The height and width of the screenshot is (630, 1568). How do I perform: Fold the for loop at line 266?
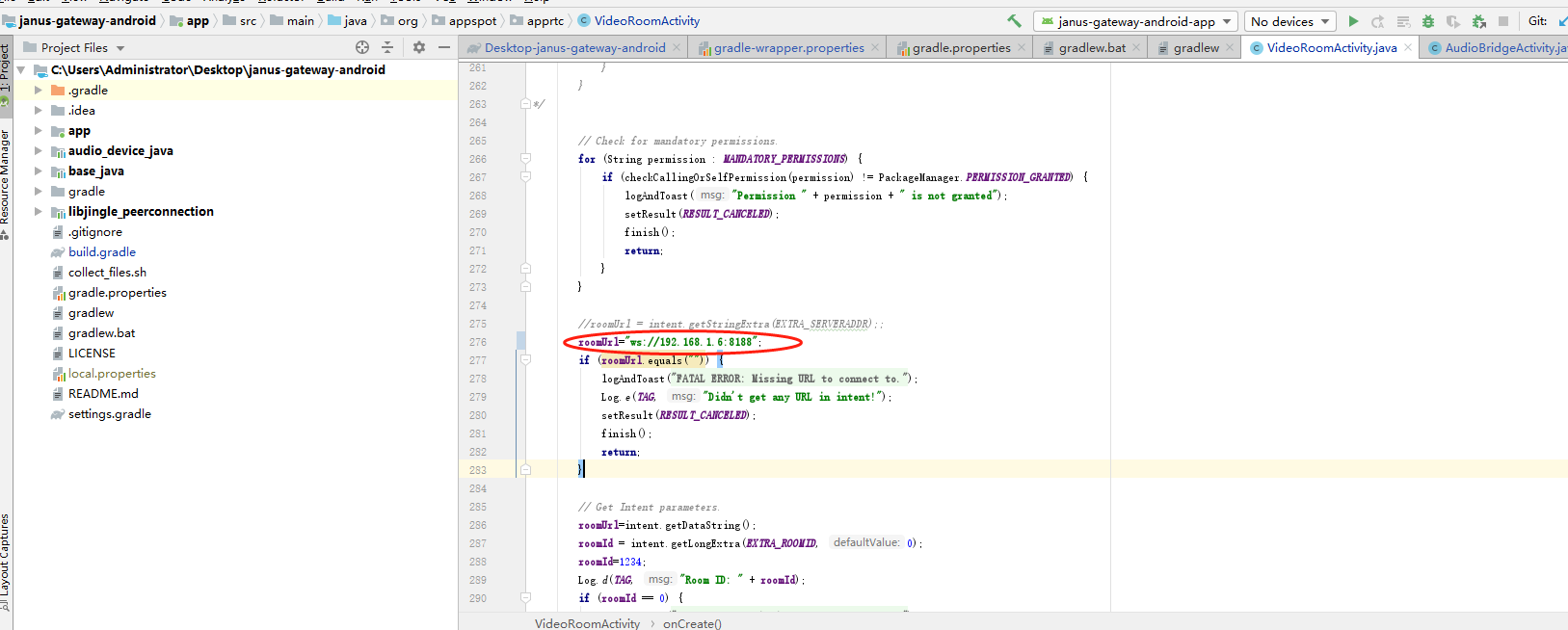525,159
